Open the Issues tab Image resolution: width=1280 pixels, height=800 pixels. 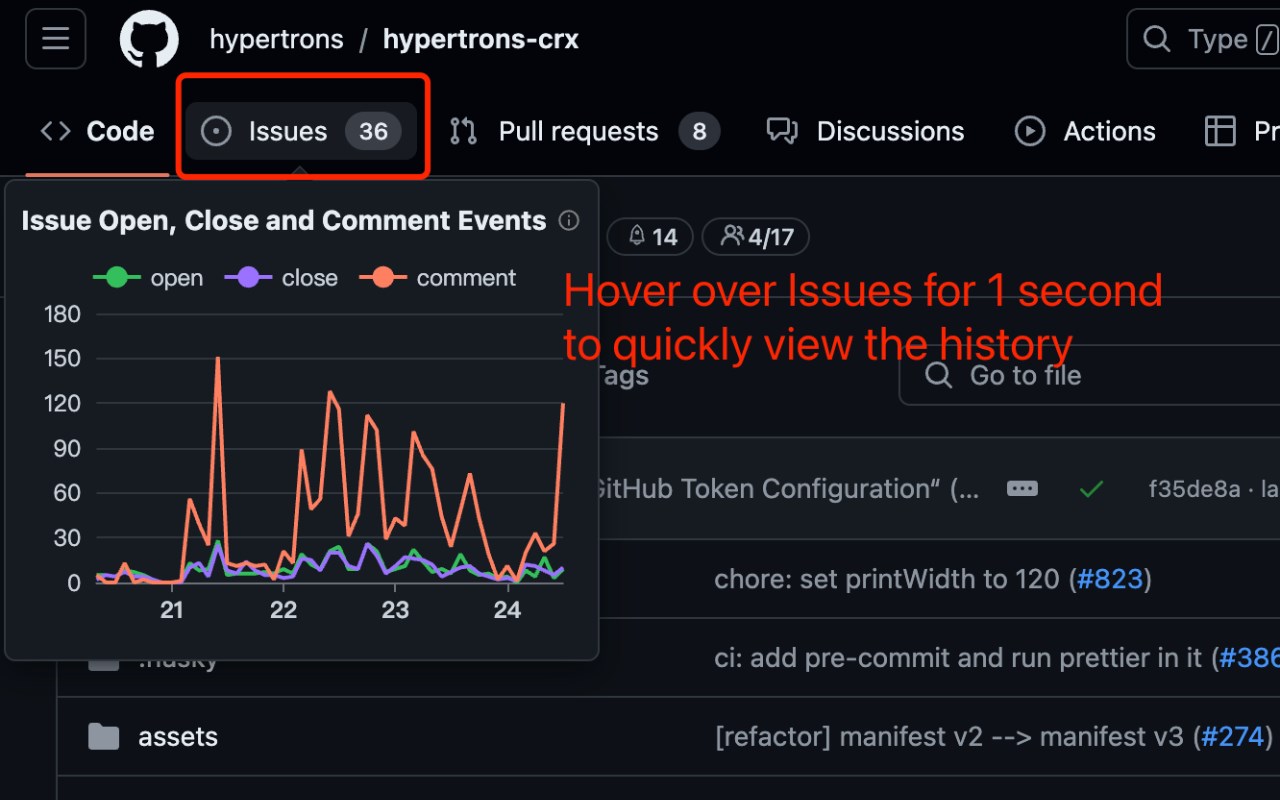pyautogui.click(x=300, y=131)
